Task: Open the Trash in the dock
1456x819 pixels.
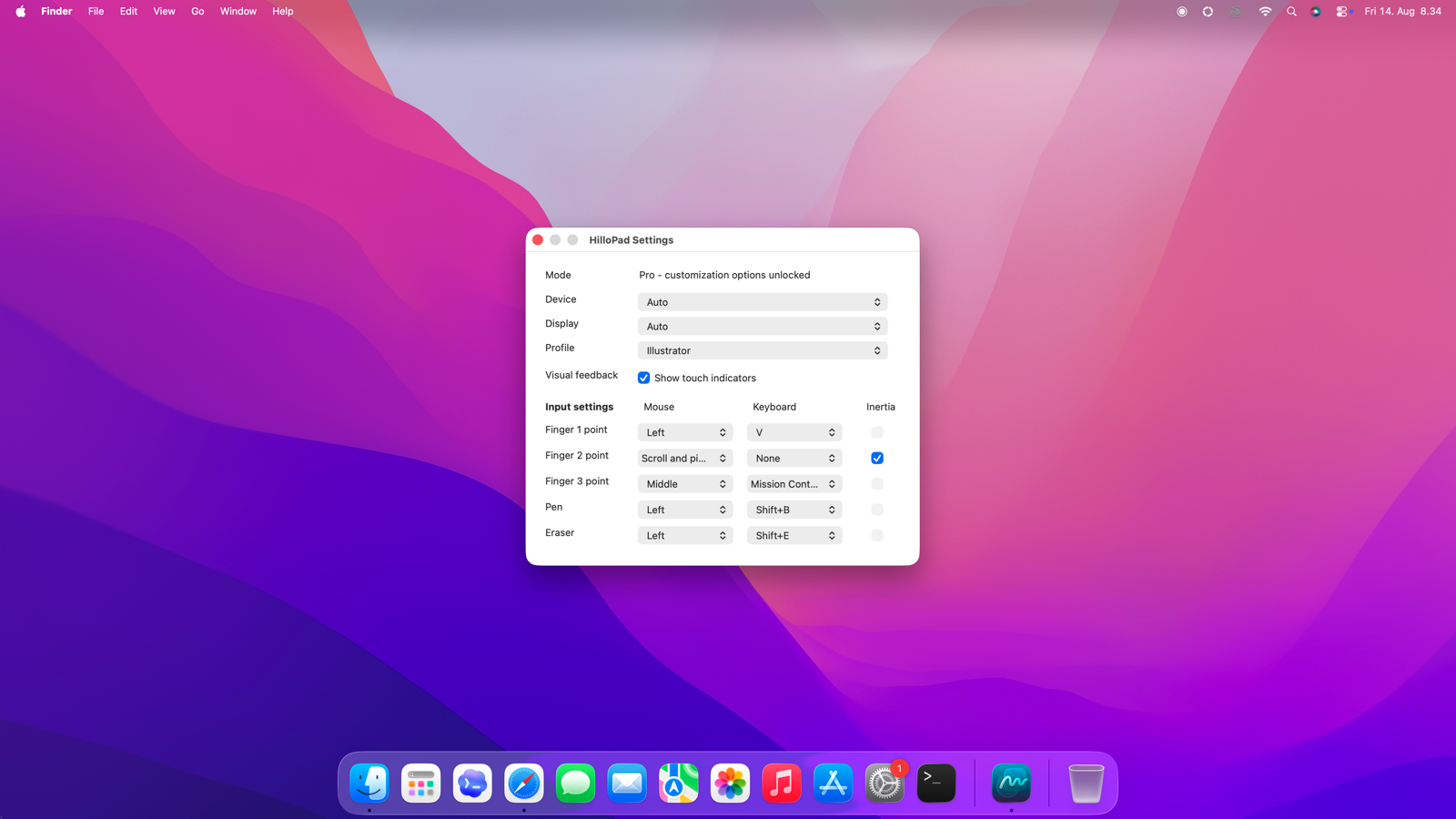Action: tap(1086, 784)
